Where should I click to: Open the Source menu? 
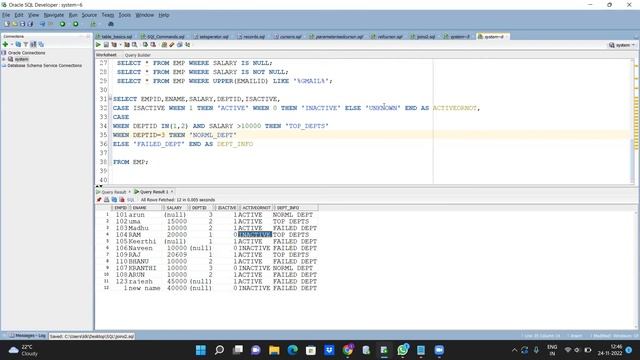[89, 15]
